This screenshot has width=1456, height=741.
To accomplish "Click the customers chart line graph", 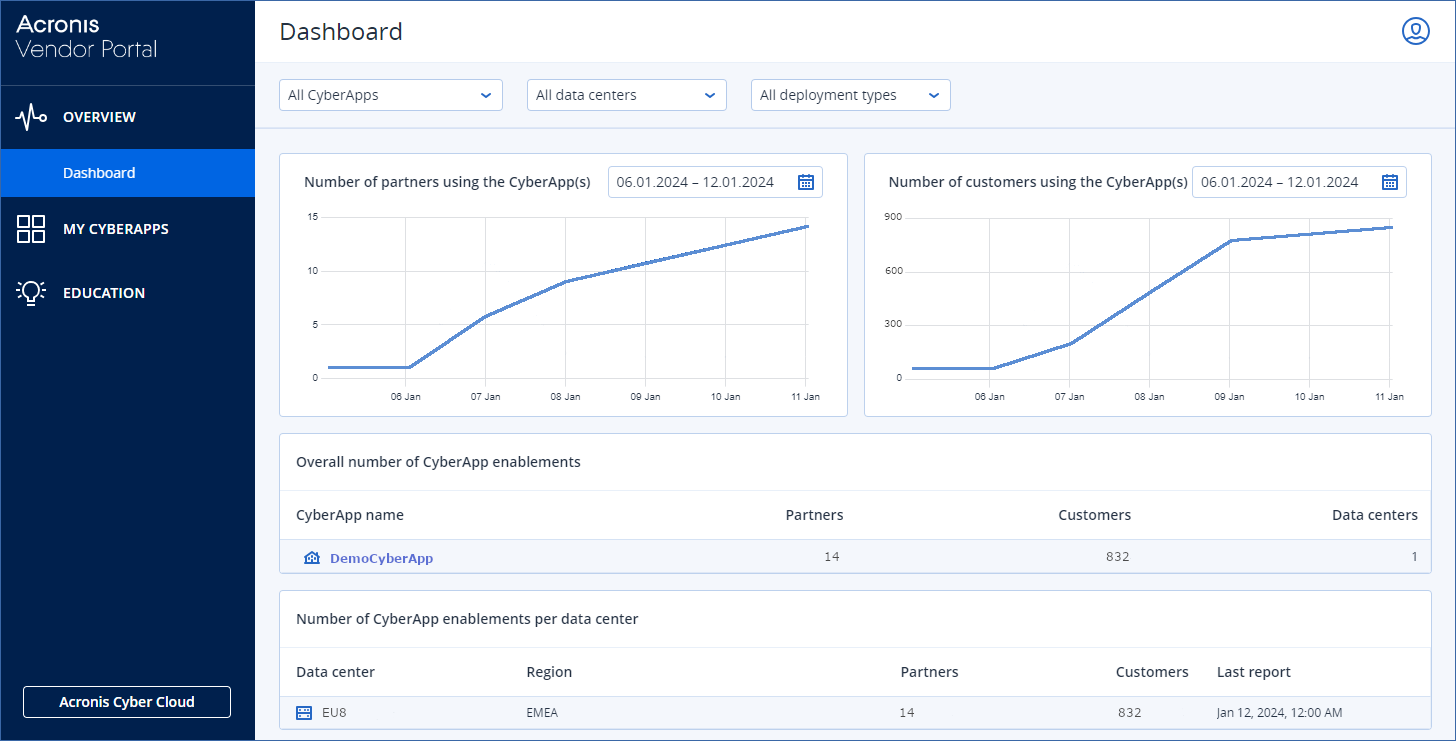I will click(x=1150, y=298).
